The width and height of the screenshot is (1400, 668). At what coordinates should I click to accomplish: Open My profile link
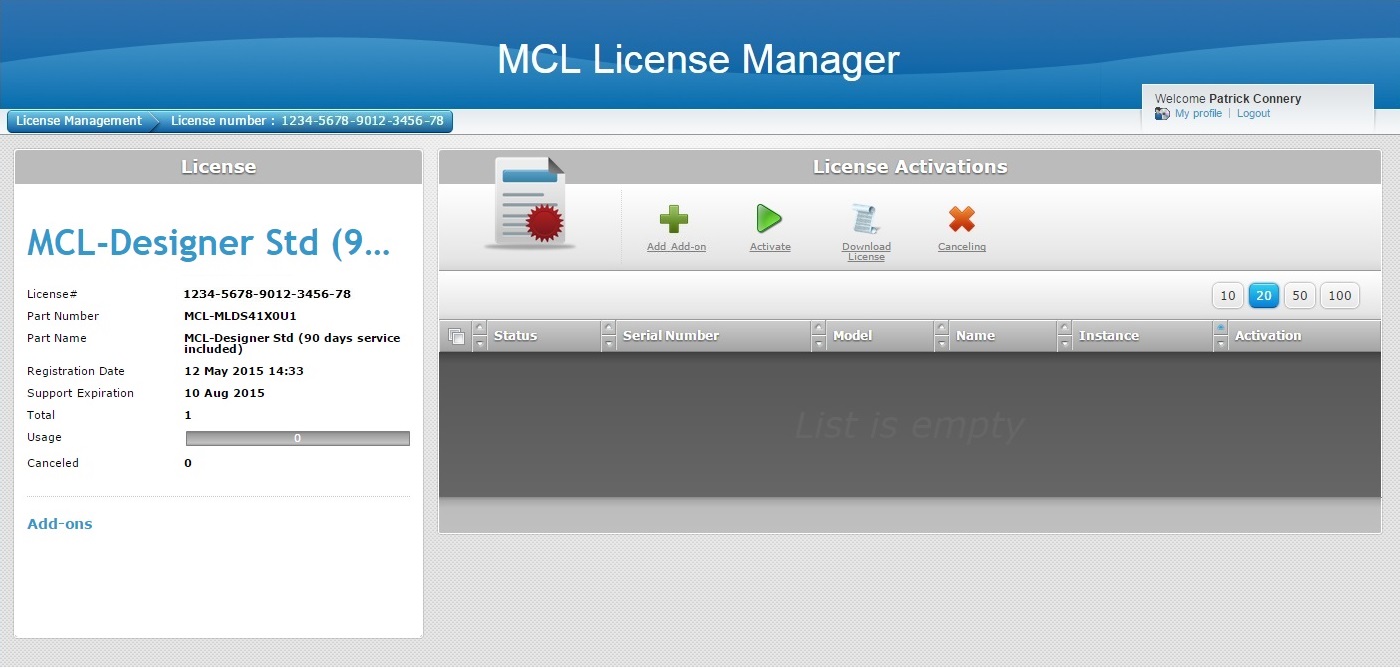(1198, 114)
